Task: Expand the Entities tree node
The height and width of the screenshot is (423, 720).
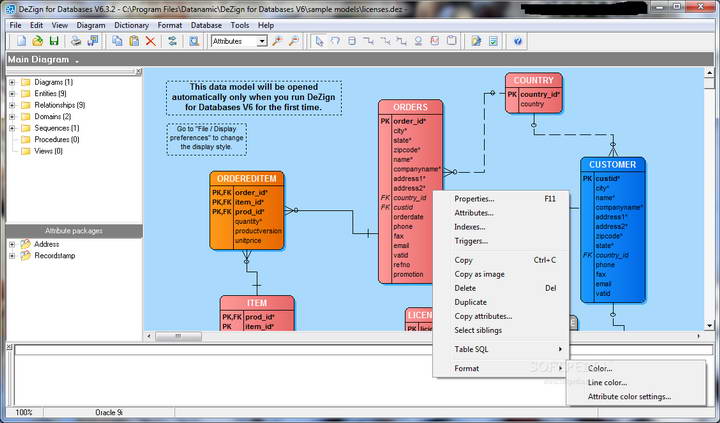Action: (11, 93)
